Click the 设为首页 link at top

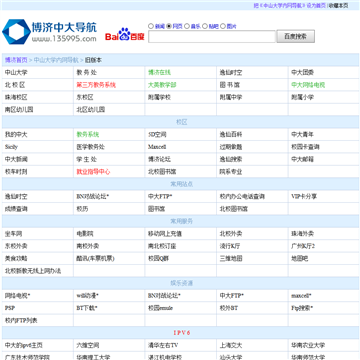coord(316,5)
